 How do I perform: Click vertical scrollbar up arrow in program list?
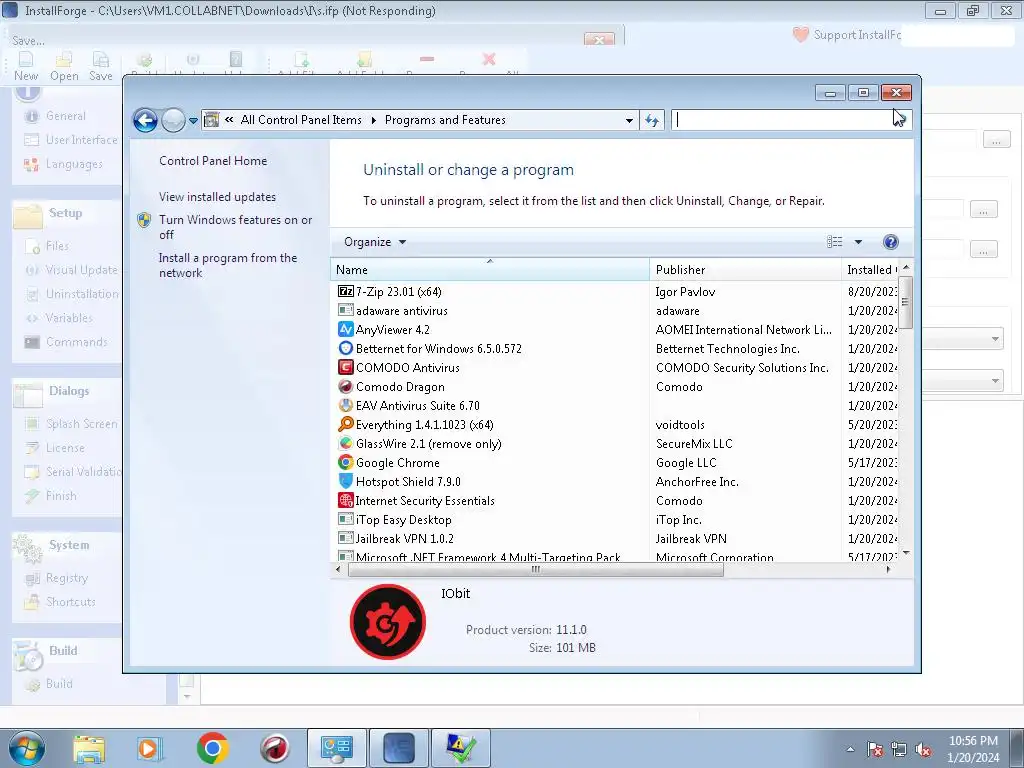click(905, 268)
